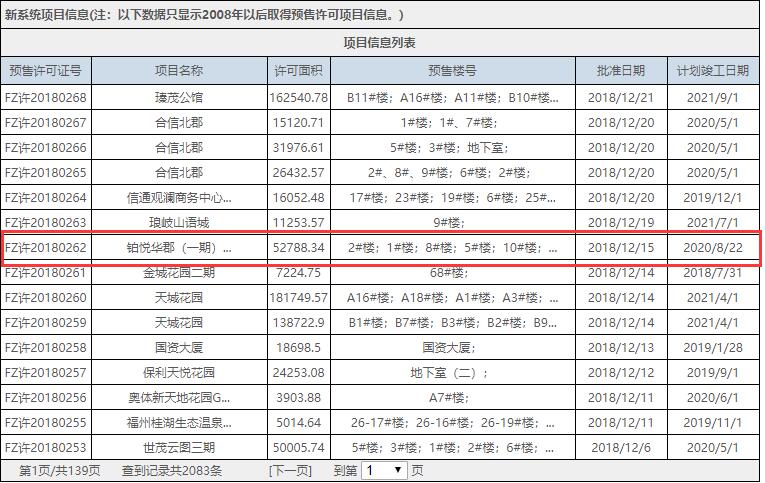Click area value 52788.34

299,247
